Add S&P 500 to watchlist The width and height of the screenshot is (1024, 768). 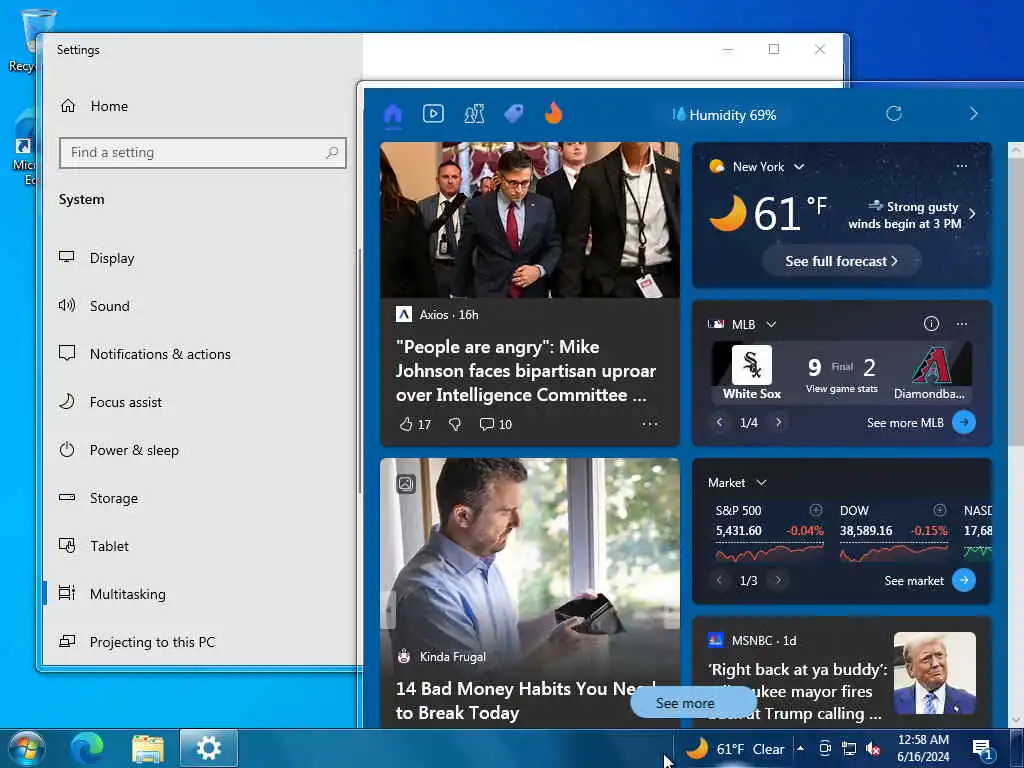816,509
